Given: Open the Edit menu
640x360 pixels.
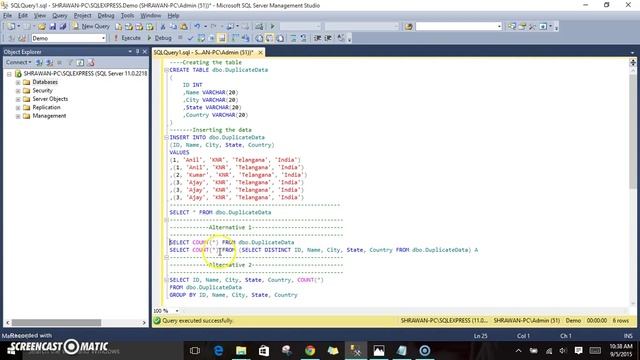Looking at the screenshot, I should 23,16.
